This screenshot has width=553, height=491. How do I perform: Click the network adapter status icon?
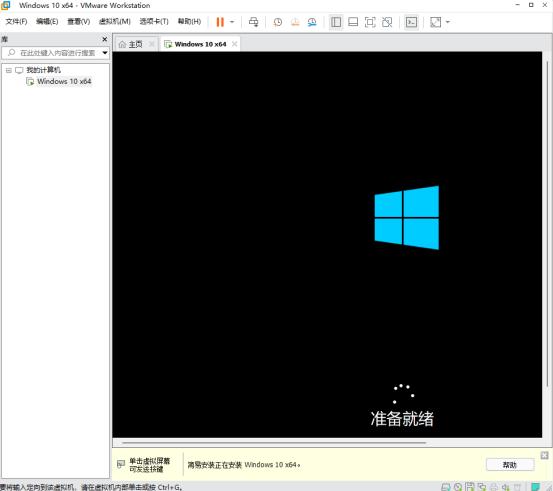(x=481, y=487)
